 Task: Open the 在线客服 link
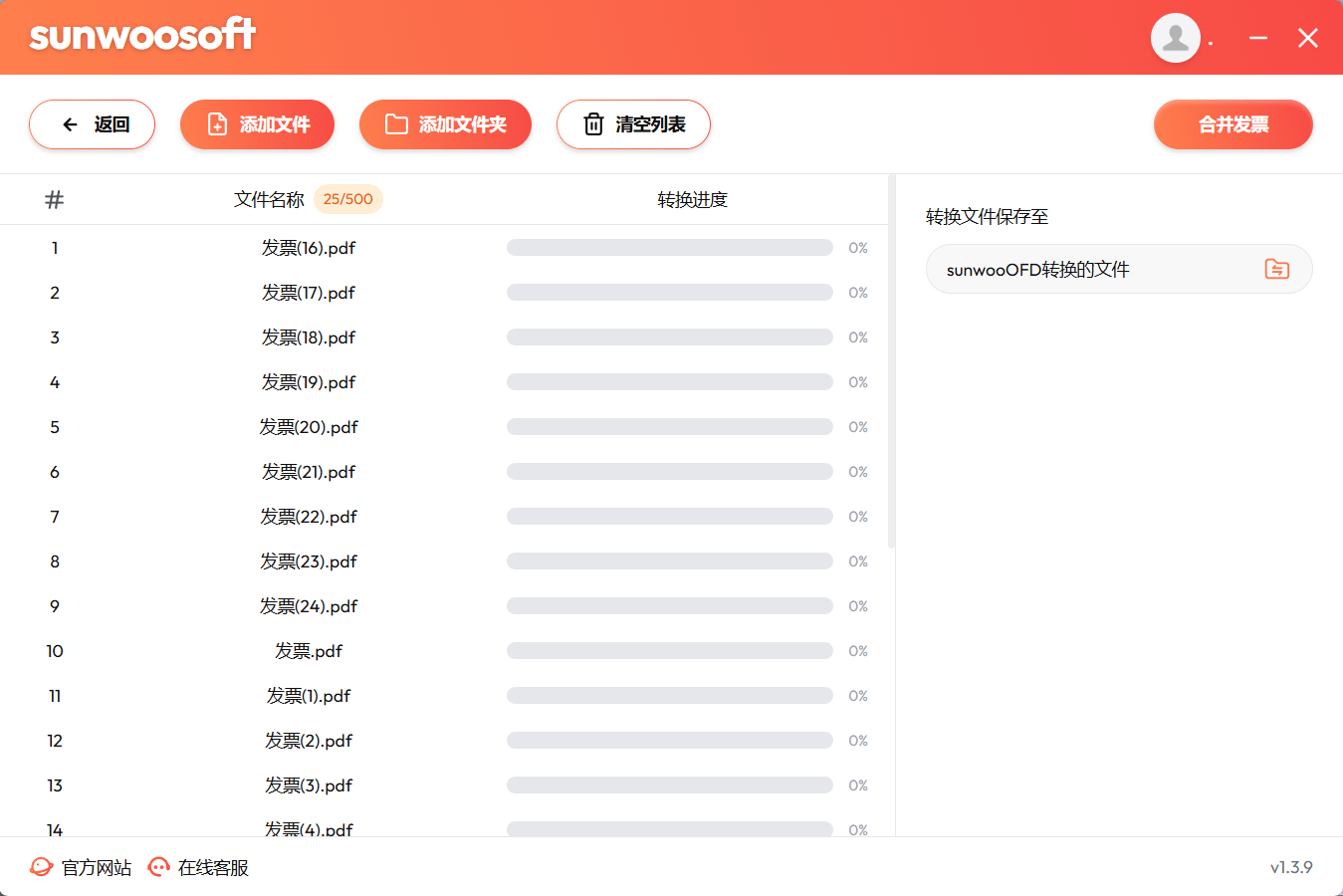[213, 868]
